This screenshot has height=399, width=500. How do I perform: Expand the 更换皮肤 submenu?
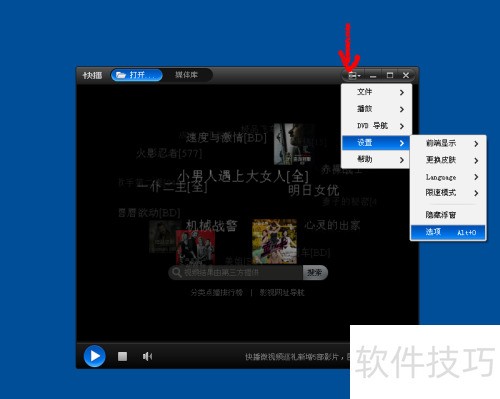tap(448, 160)
